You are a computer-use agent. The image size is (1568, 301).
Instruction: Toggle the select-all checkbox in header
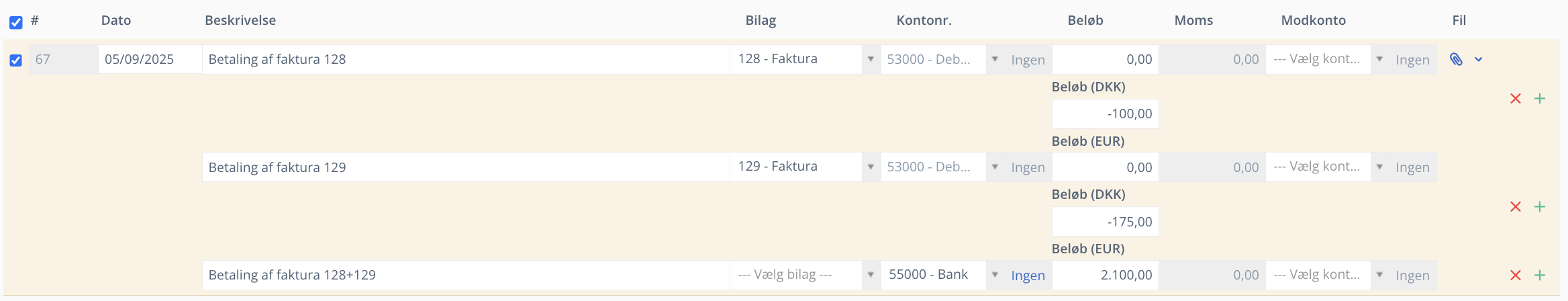tap(16, 22)
